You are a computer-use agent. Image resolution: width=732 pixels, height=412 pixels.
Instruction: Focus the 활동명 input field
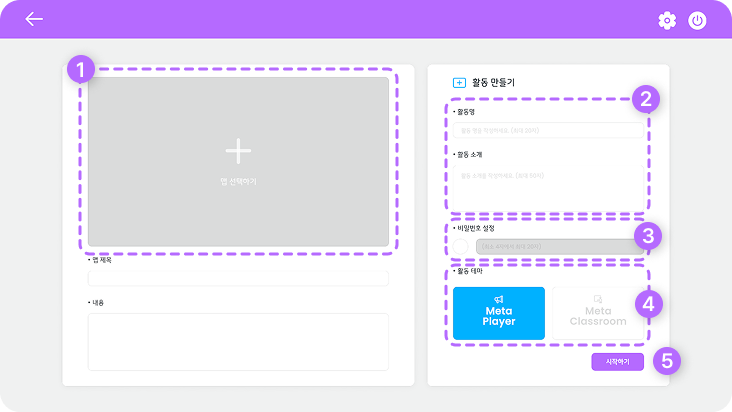pyautogui.click(x=546, y=130)
